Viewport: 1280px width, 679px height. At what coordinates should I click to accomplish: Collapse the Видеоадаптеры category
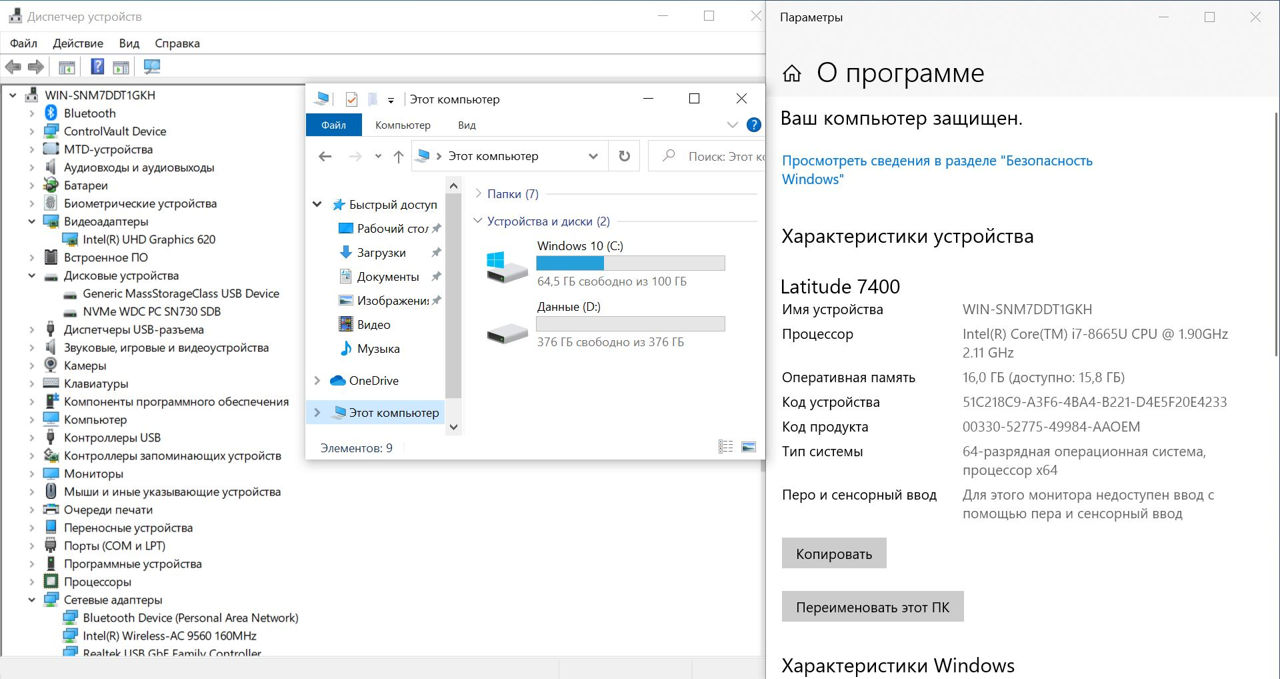pyautogui.click(x=32, y=221)
